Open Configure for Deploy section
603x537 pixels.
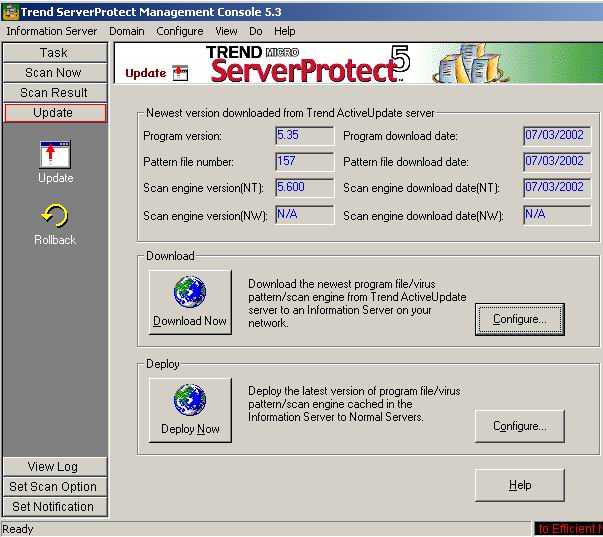520,426
